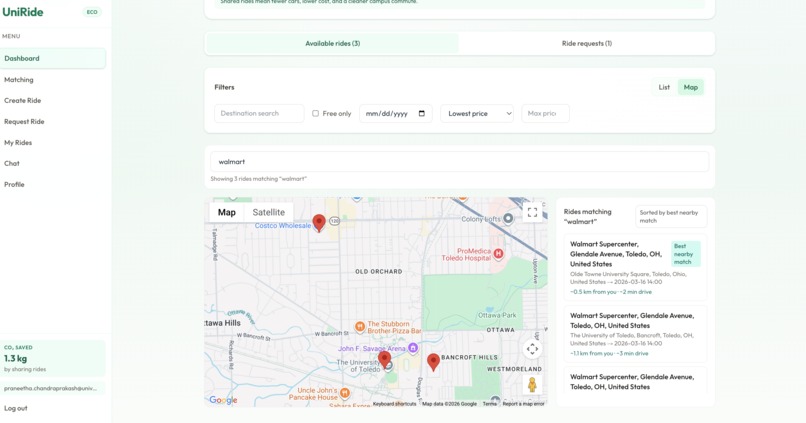Open the map Terms link
This screenshot has height=423, width=806.
coord(489,404)
